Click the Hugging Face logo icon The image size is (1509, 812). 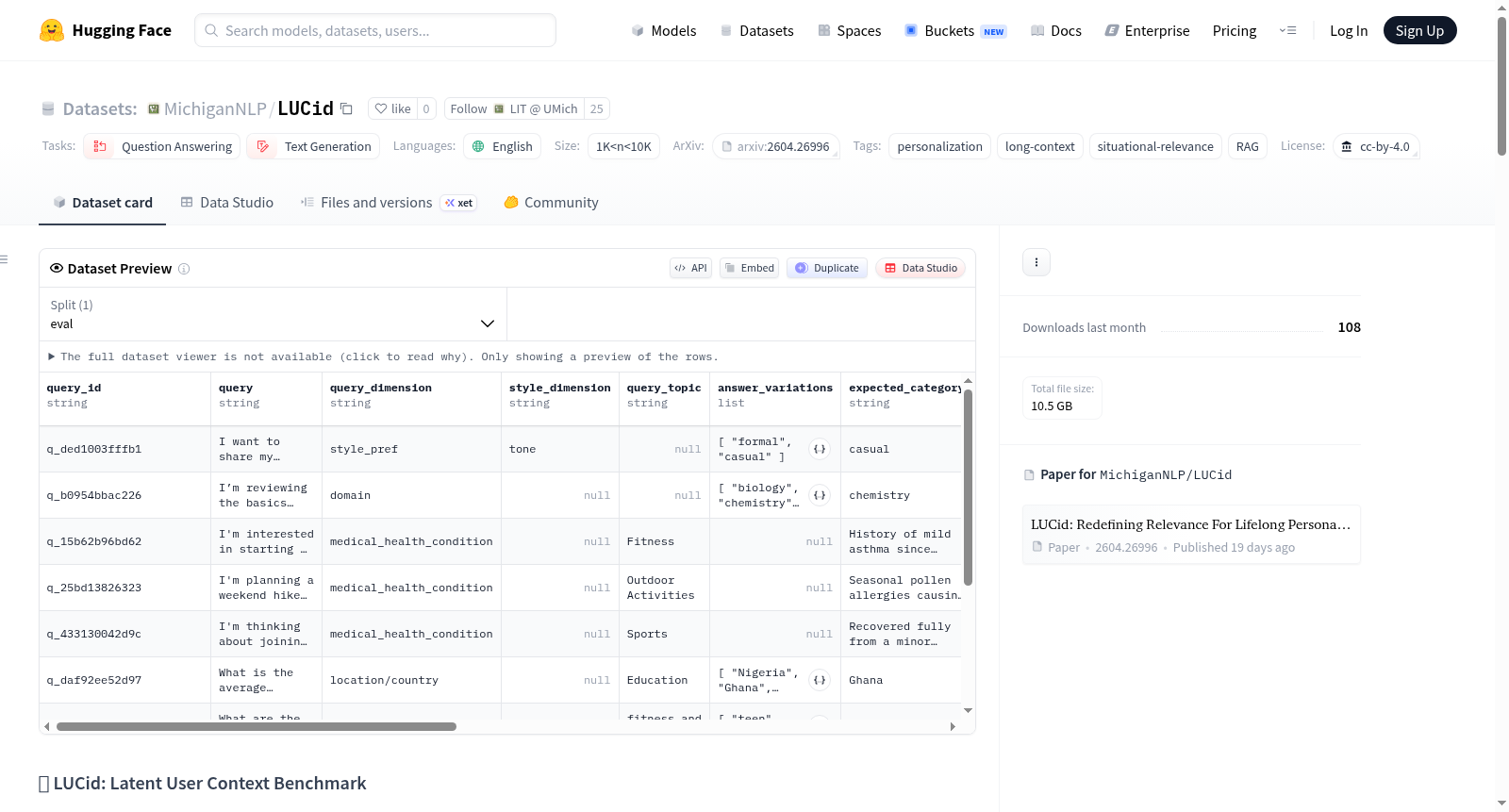click(x=52, y=30)
